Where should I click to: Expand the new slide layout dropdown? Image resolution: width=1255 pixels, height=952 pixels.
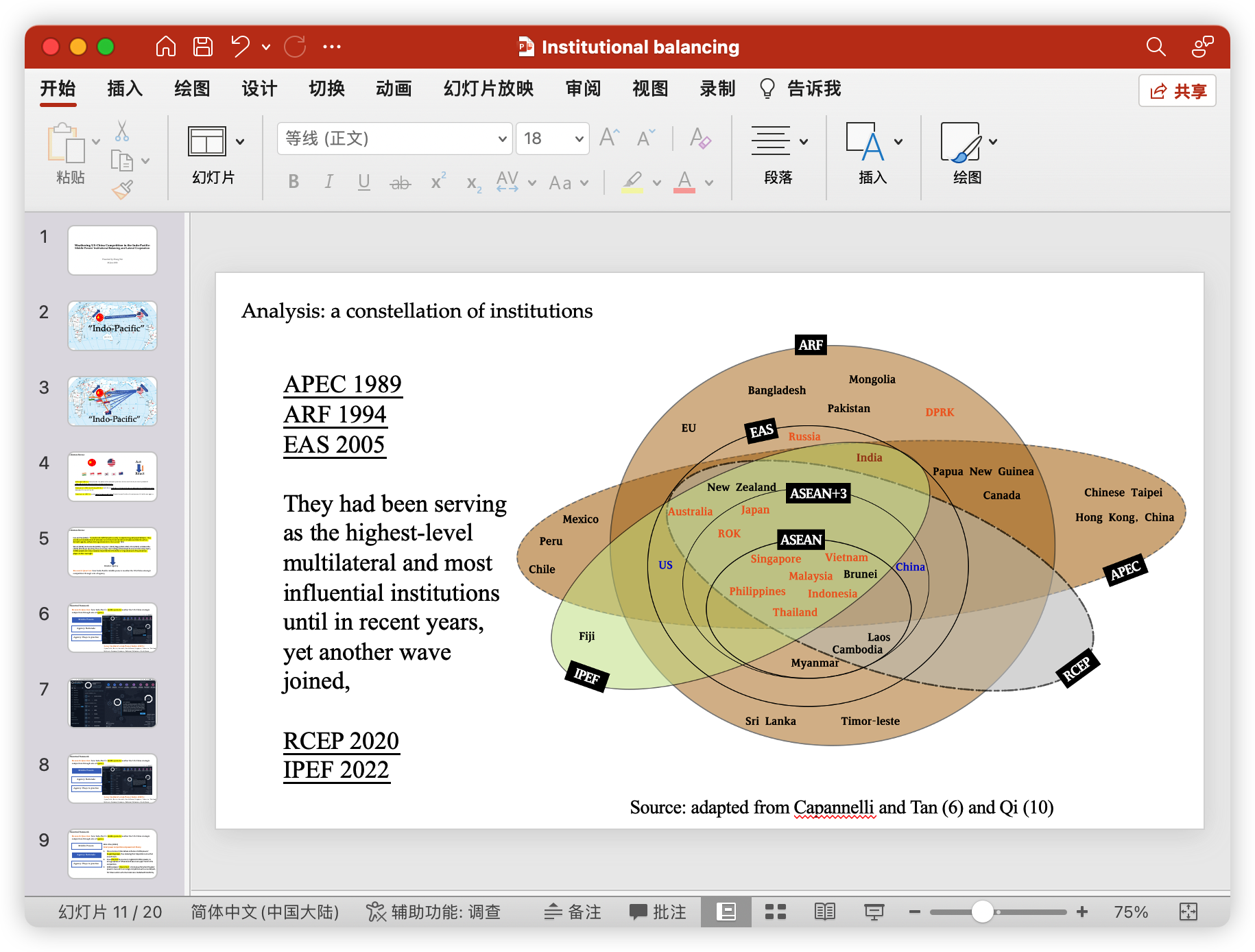[x=240, y=142]
